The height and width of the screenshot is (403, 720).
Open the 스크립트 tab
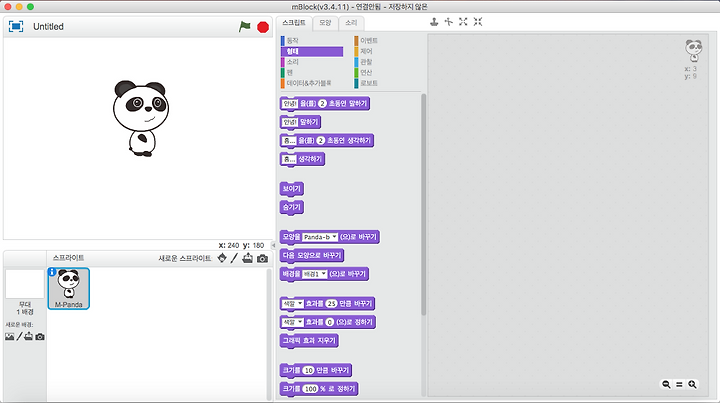pyautogui.click(x=294, y=22)
